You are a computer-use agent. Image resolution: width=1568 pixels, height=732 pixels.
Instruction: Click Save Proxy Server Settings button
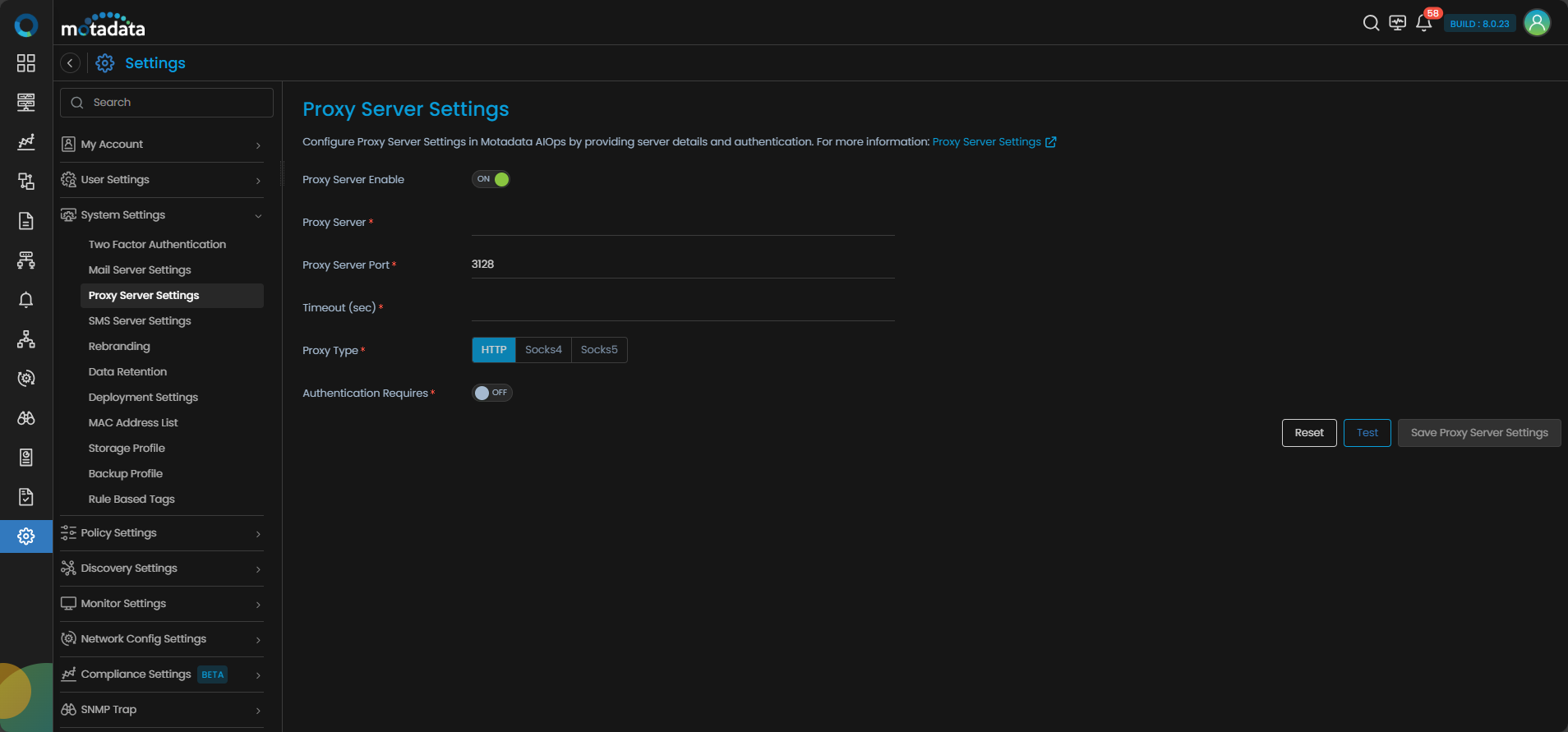point(1479,433)
